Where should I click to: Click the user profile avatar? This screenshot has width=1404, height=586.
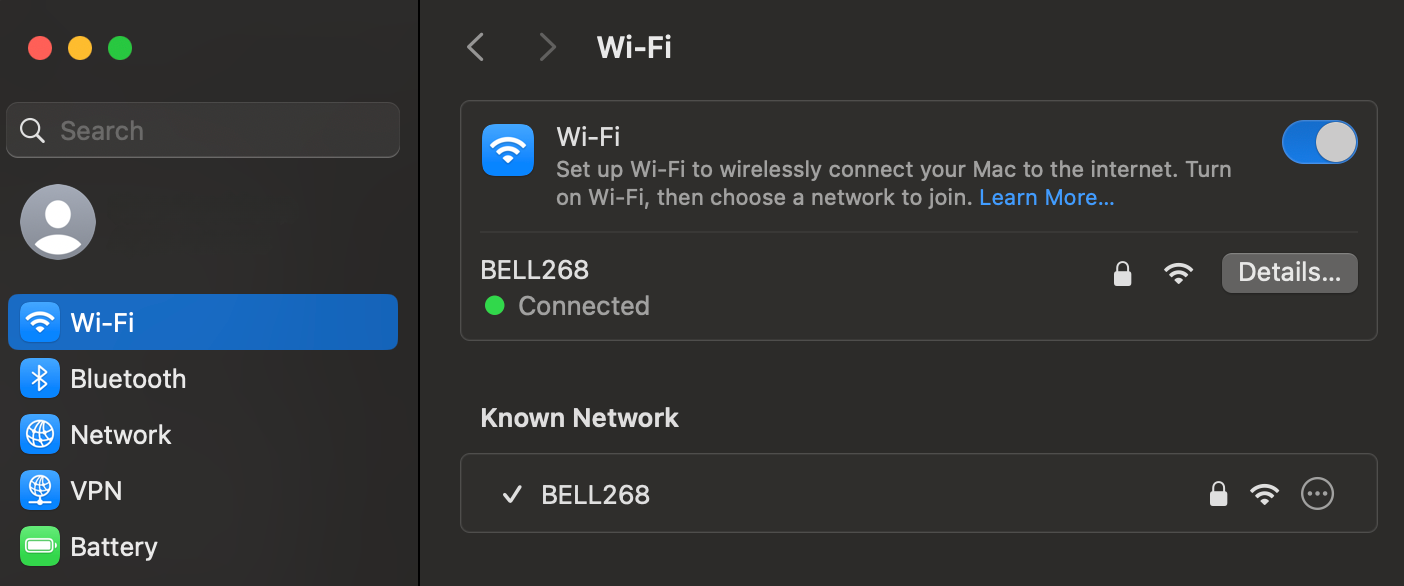pyautogui.click(x=57, y=221)
